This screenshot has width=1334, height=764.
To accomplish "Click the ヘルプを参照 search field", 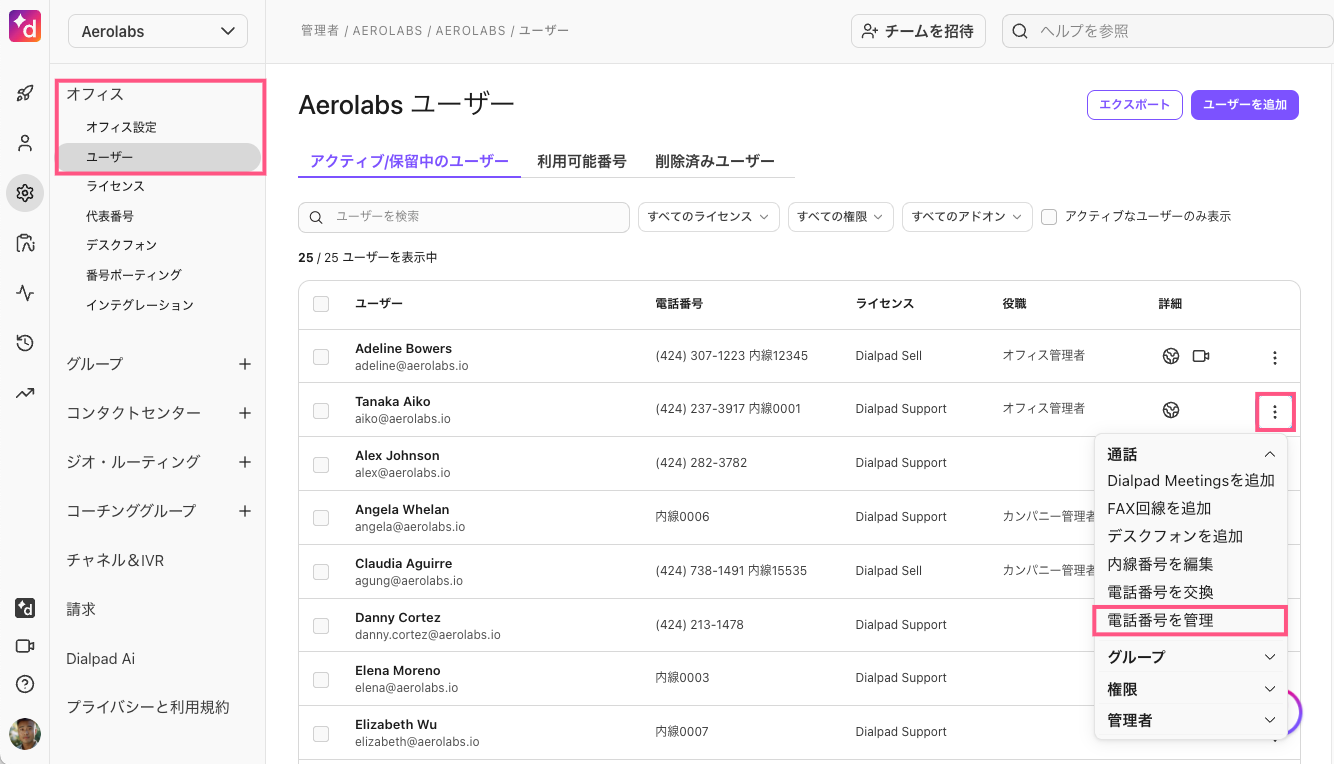I will [x=1167, y=31].
